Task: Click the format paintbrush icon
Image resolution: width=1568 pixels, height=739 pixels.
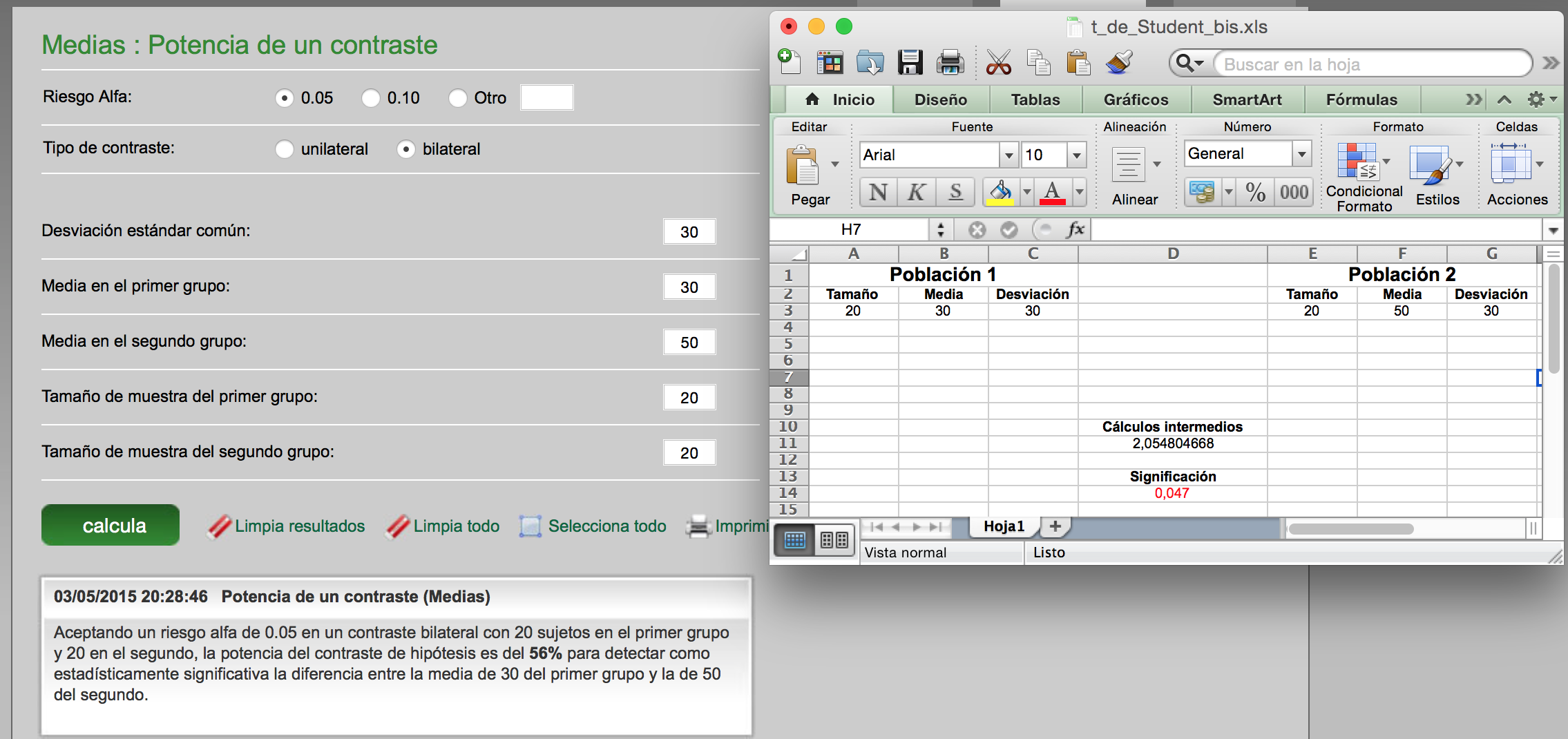Action: click(1119, 63)
